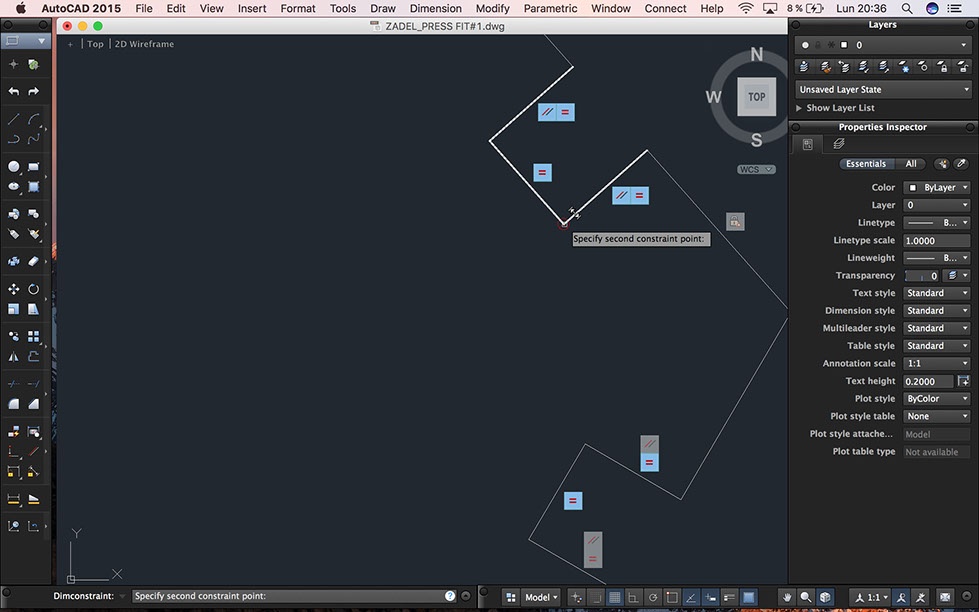979x612 pixels.
Task: Toggle Dynamic Input in status bar
Action: (x=710, y=597)
